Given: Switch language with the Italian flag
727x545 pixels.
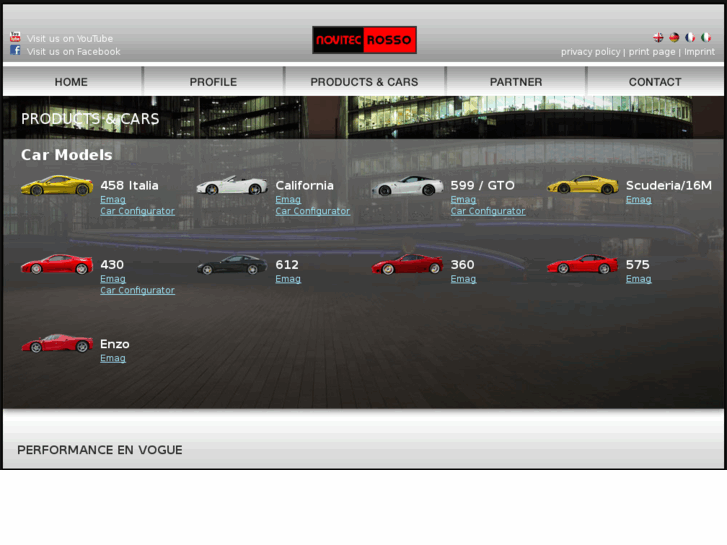Looking at the screenshot, I should coord(706,37).
